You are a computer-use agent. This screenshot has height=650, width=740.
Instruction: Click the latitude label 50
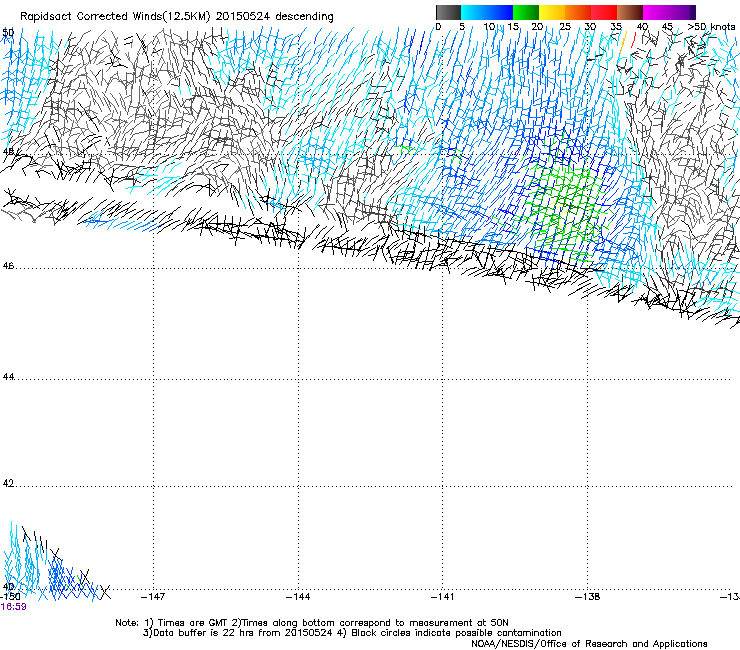tap(8, 33)
